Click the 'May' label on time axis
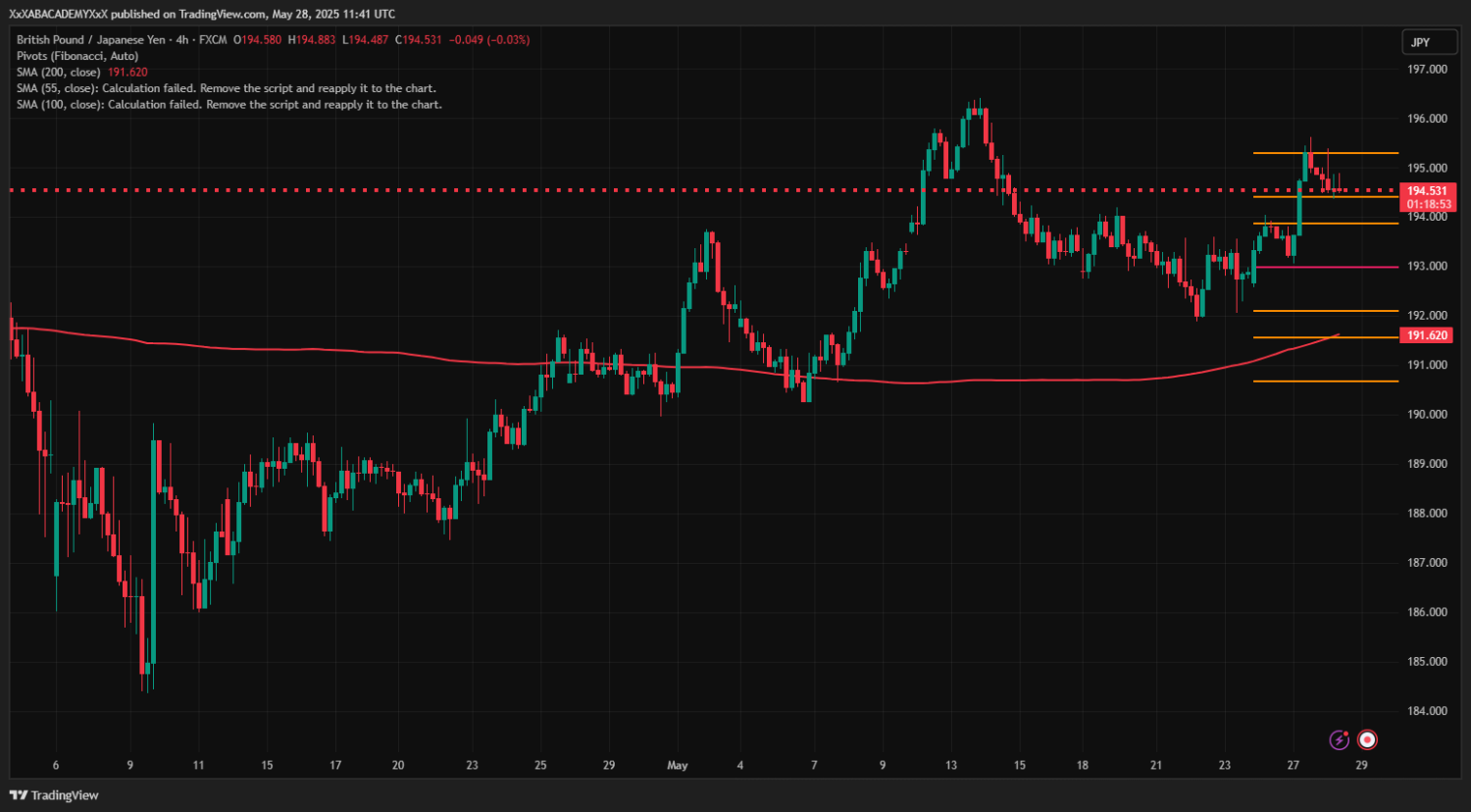The image size is (1471, 812). click(x=677, y=765)
